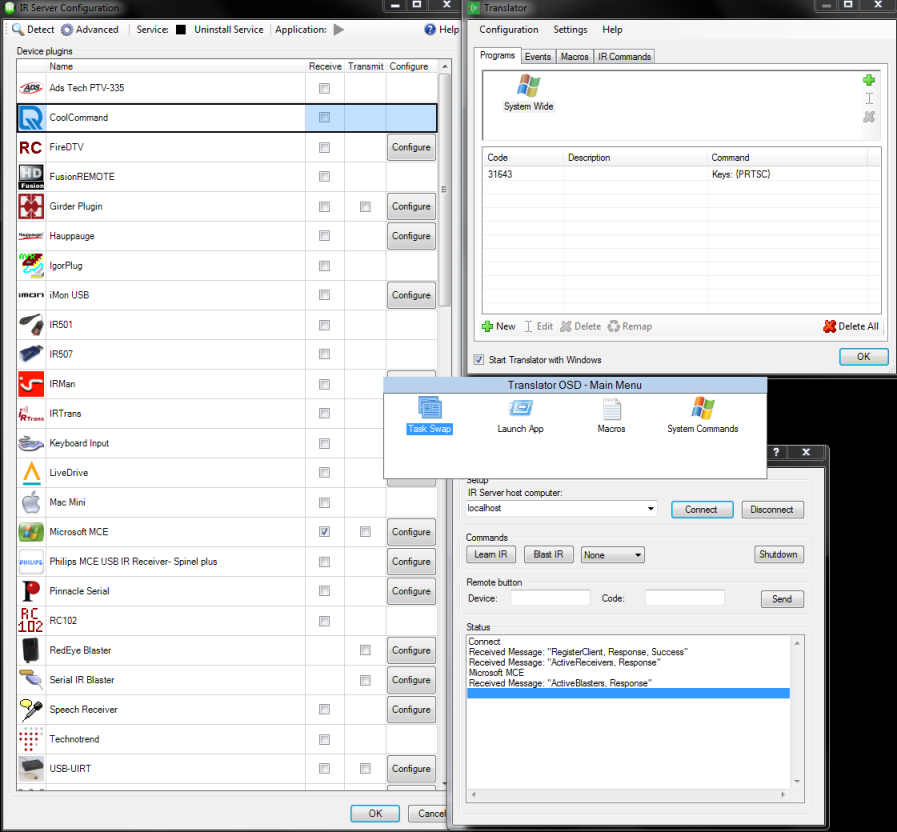Enable Receive for Hauppauge
897x832 pixels.
point(324,236)
